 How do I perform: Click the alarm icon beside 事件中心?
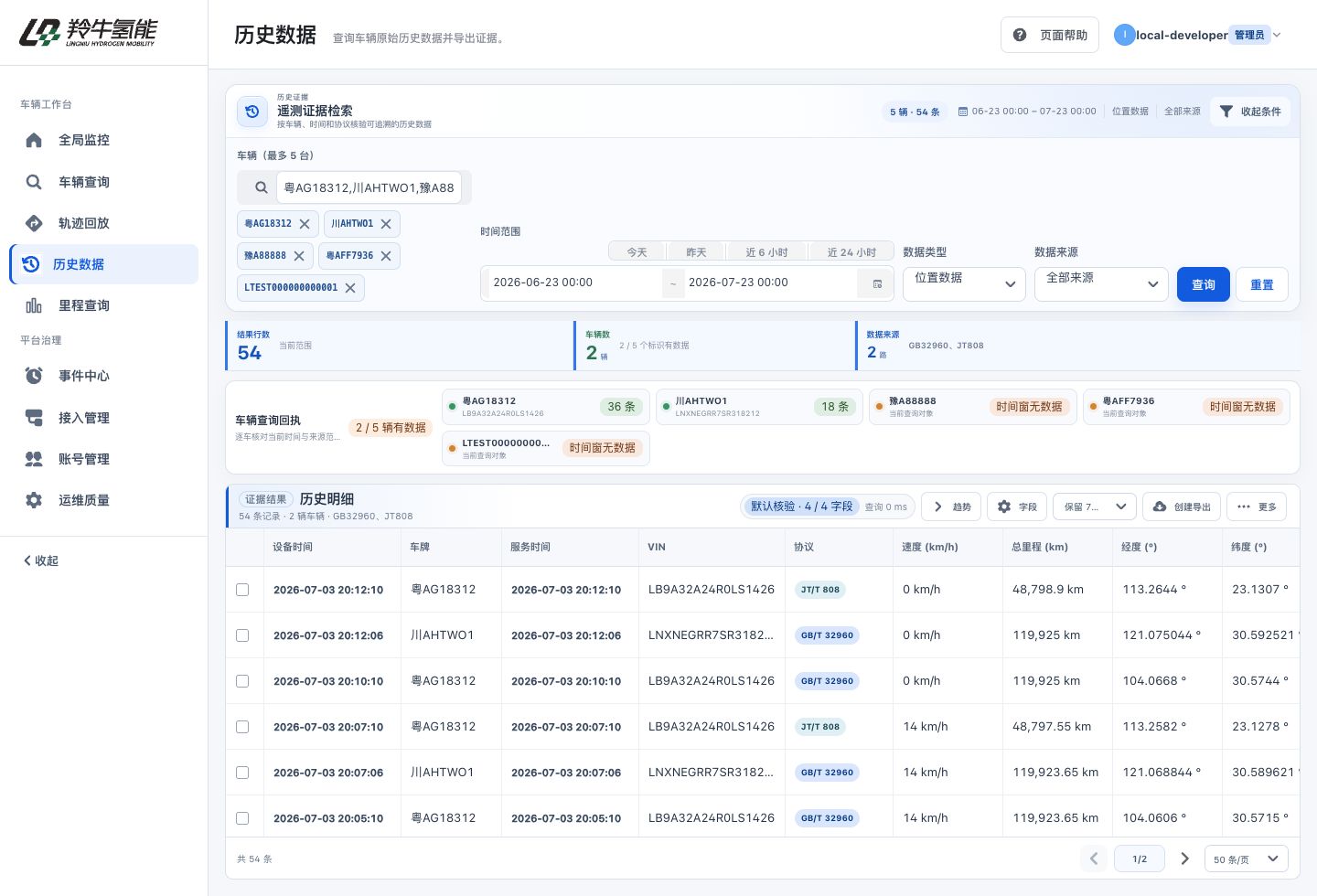pyautogui.click(x=34, y=376)
